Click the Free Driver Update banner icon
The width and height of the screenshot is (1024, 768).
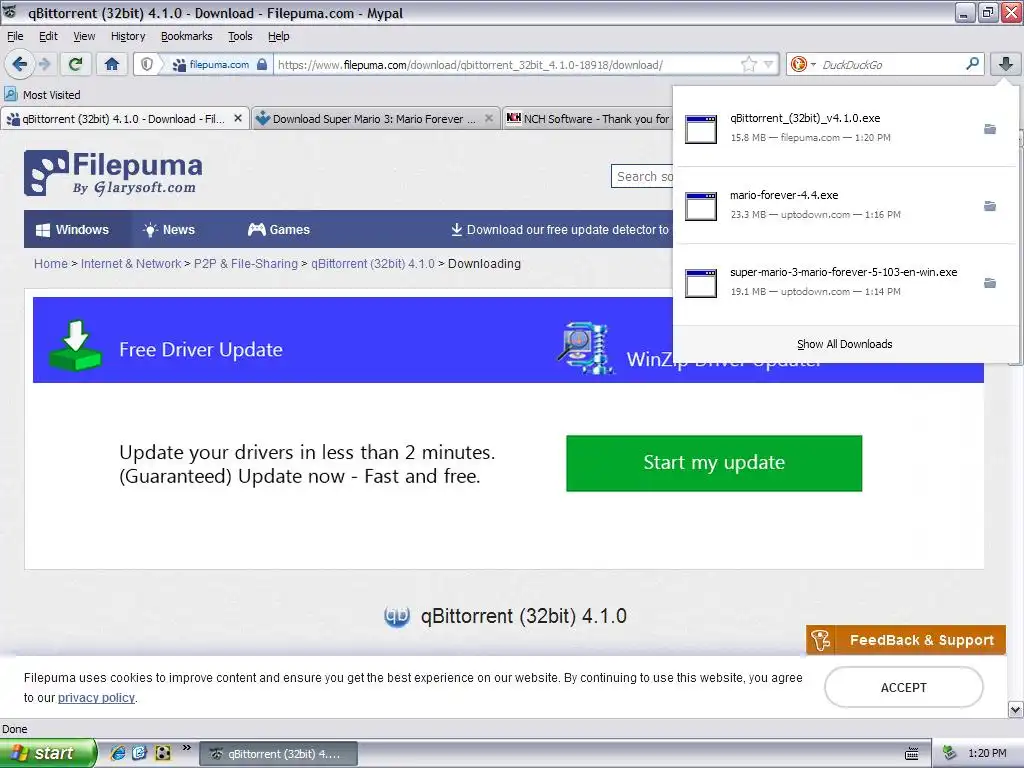(x=76, y=345)
